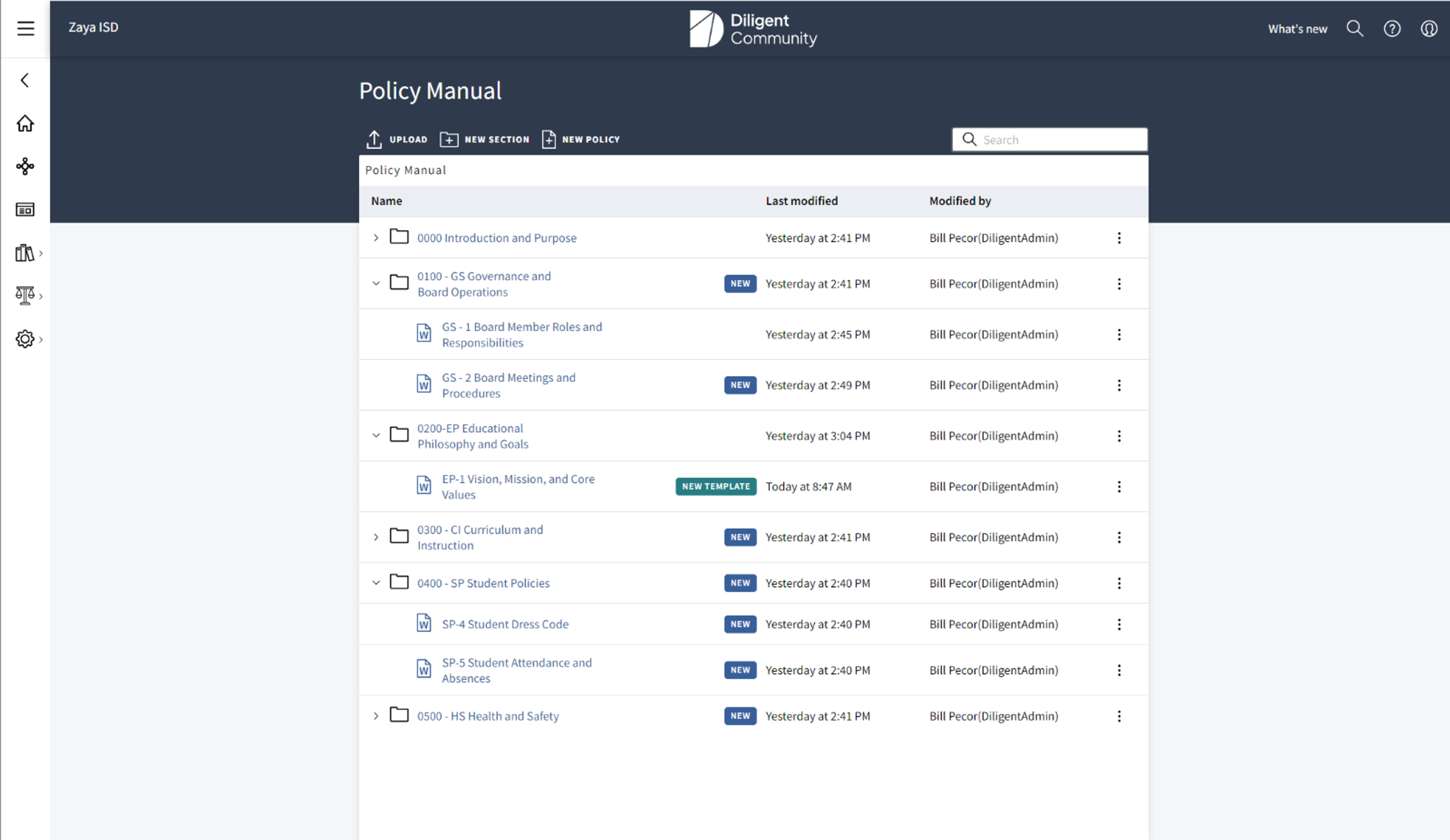Image resolution: width=1450 pixels, height=840 pixels.
Task: Open more options for GS - 2 Board Meetings
Action: point(1118,385)
